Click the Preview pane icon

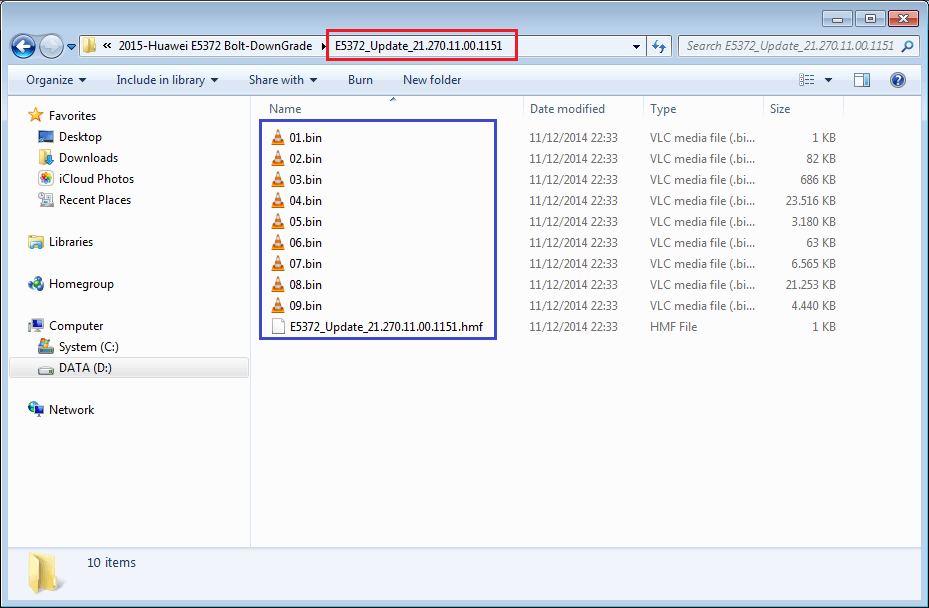[861, 79]
